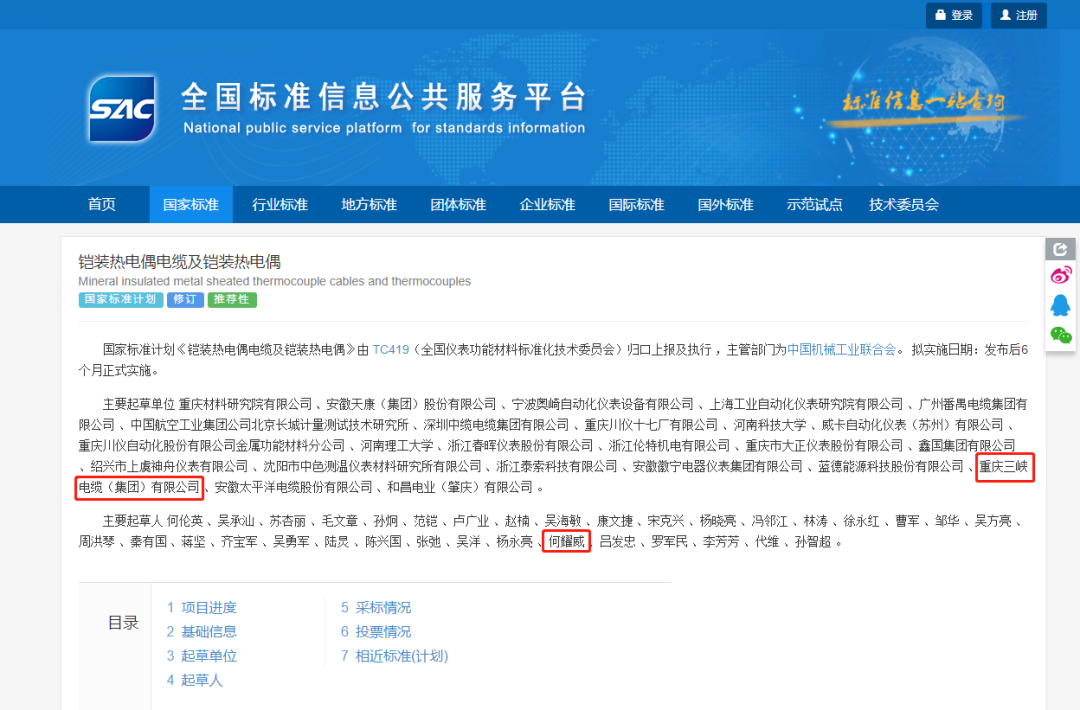This screenshot has height=710, width=1080.
Task: Share page via WeChat icon
Action: [1061, 335]
